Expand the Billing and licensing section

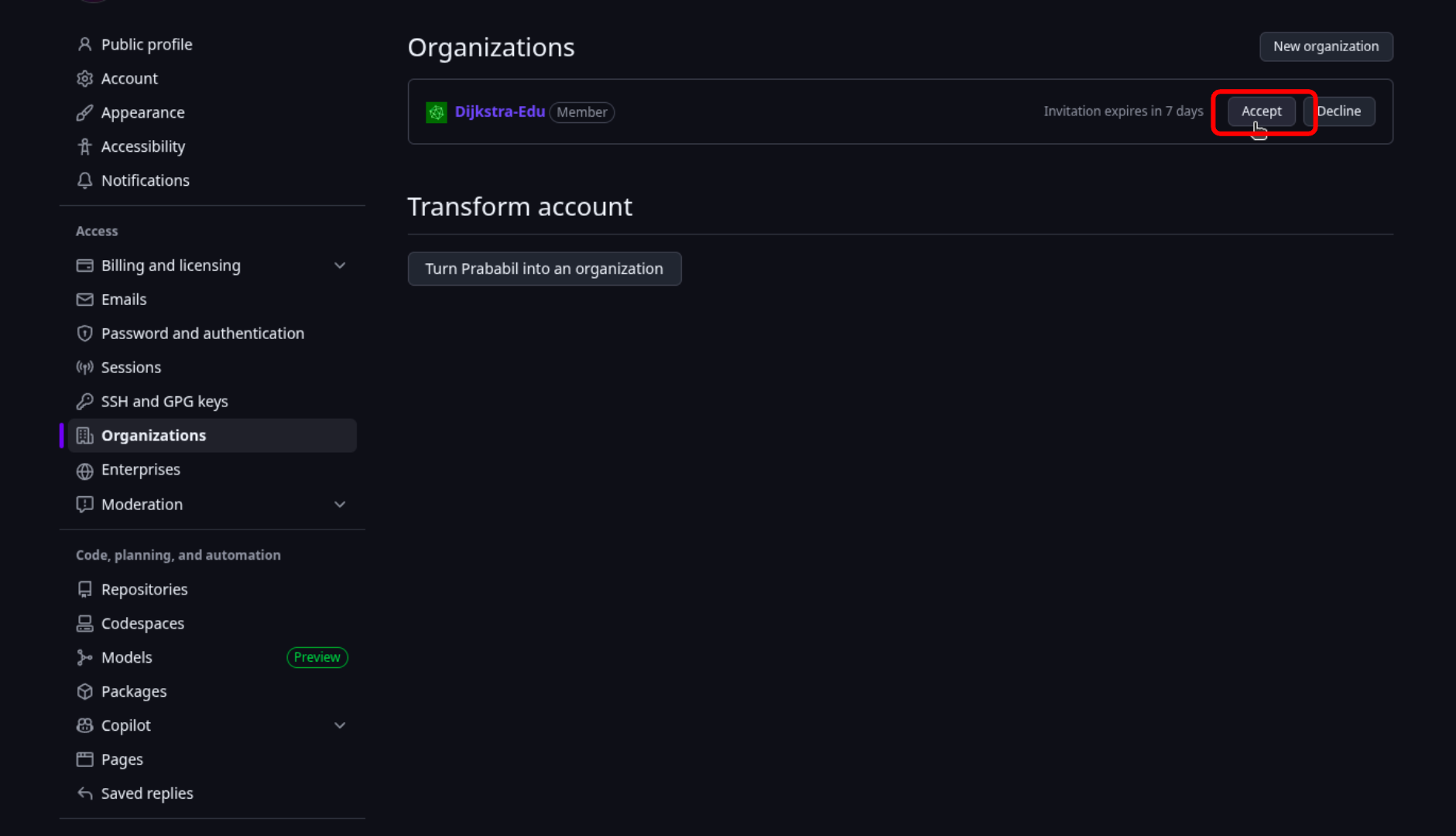340,265
